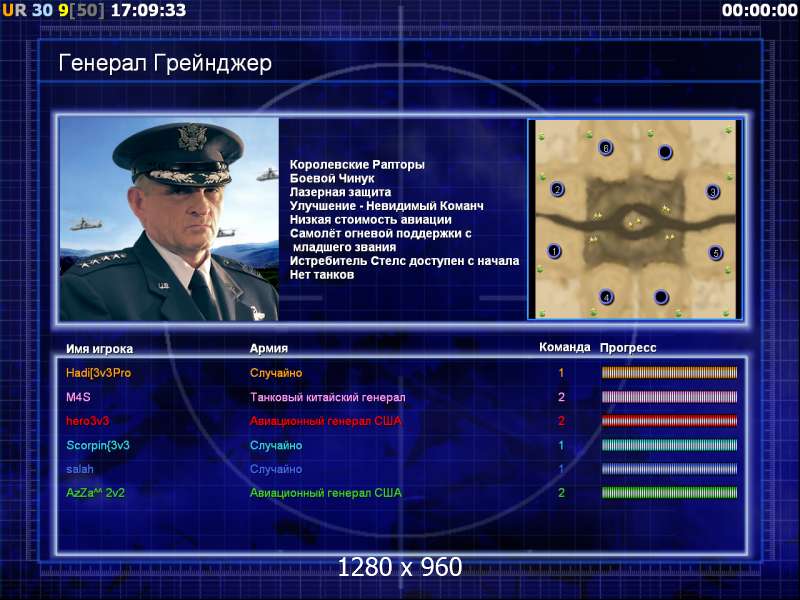Image resolution: width=800 pixels, height=600 pixels.
Task: Select player name Hadi[3v3Pro
Action: point(98,373)
